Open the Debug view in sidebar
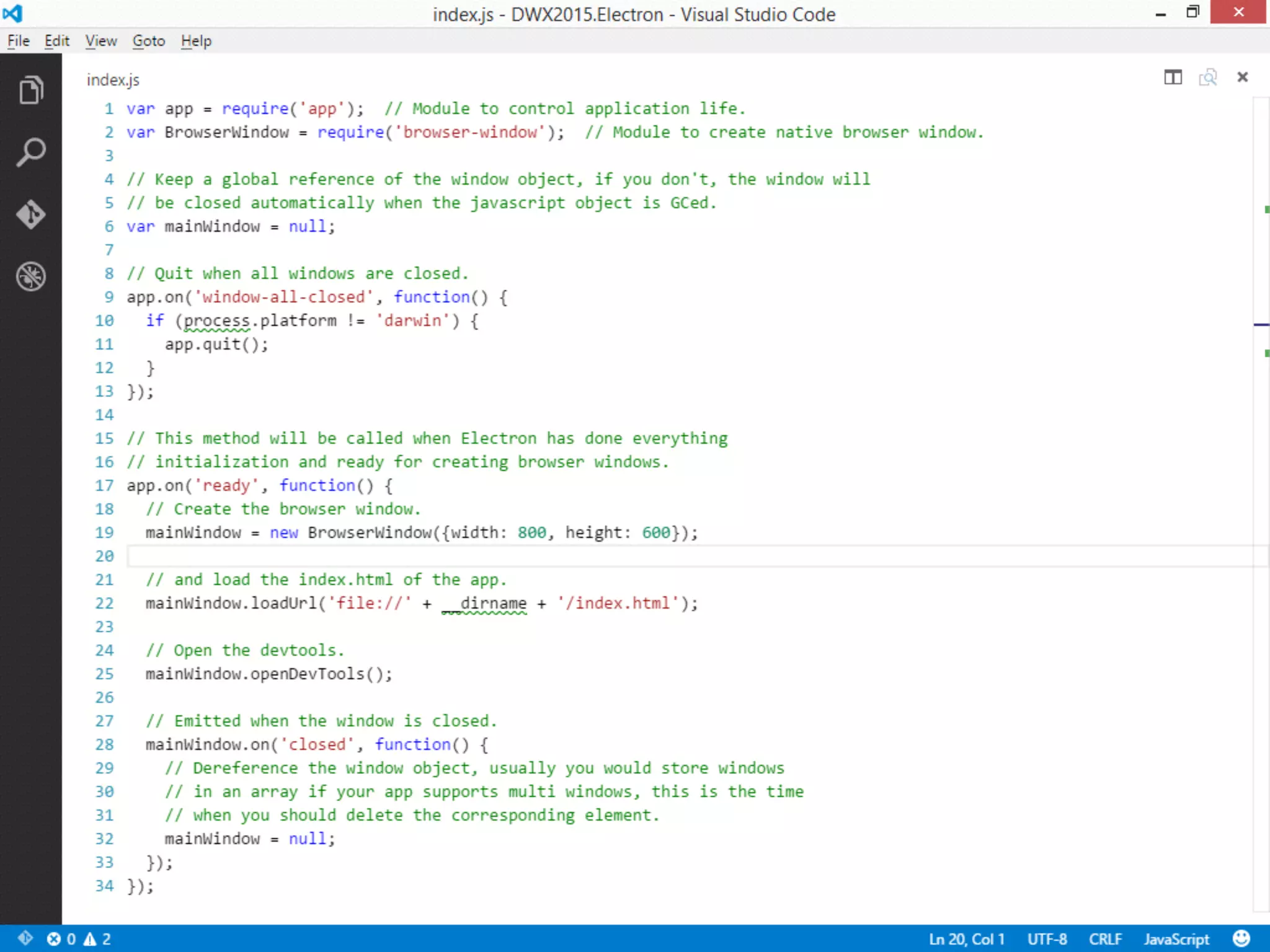 point(31,276)
